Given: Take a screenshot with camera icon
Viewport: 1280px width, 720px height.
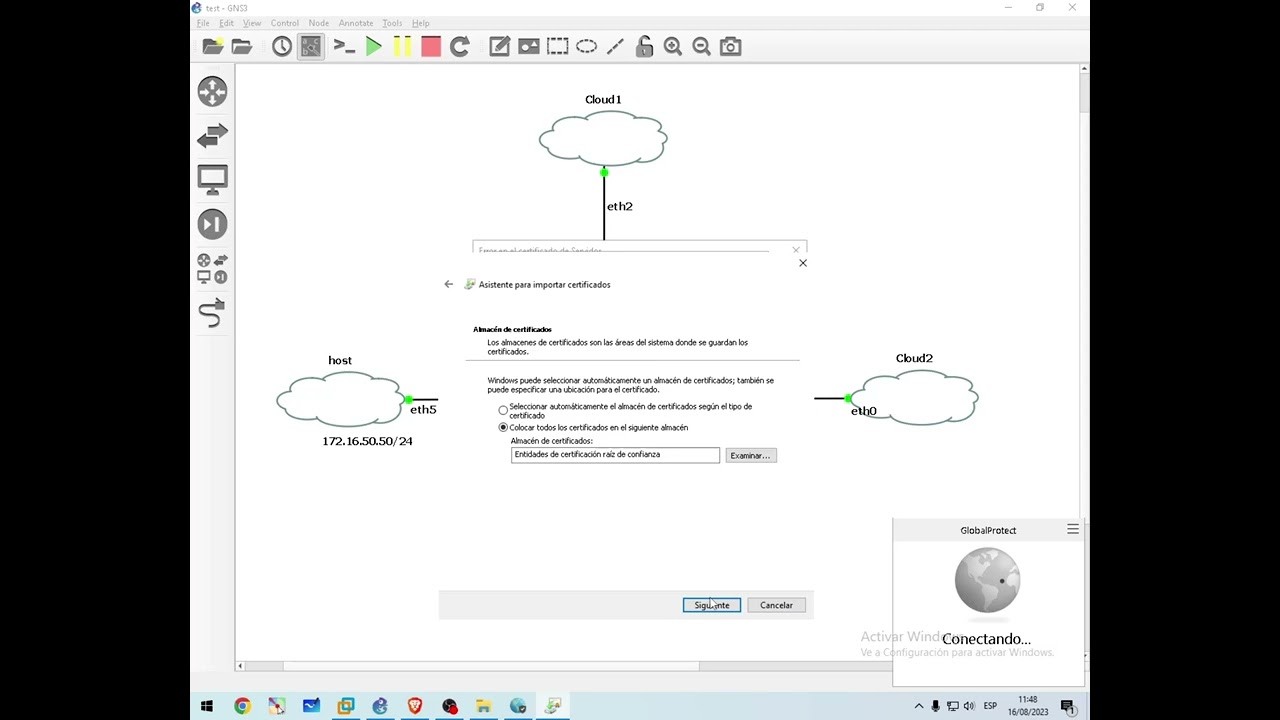Looking at the screenshot, I should click(731, 46).
